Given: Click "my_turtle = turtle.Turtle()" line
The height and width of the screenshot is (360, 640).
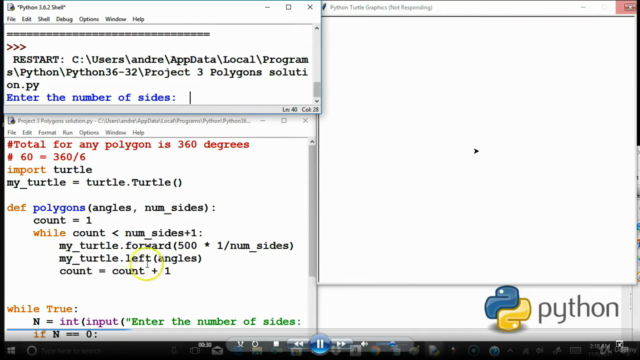Looking at the screenshot, I should [95, 182].
